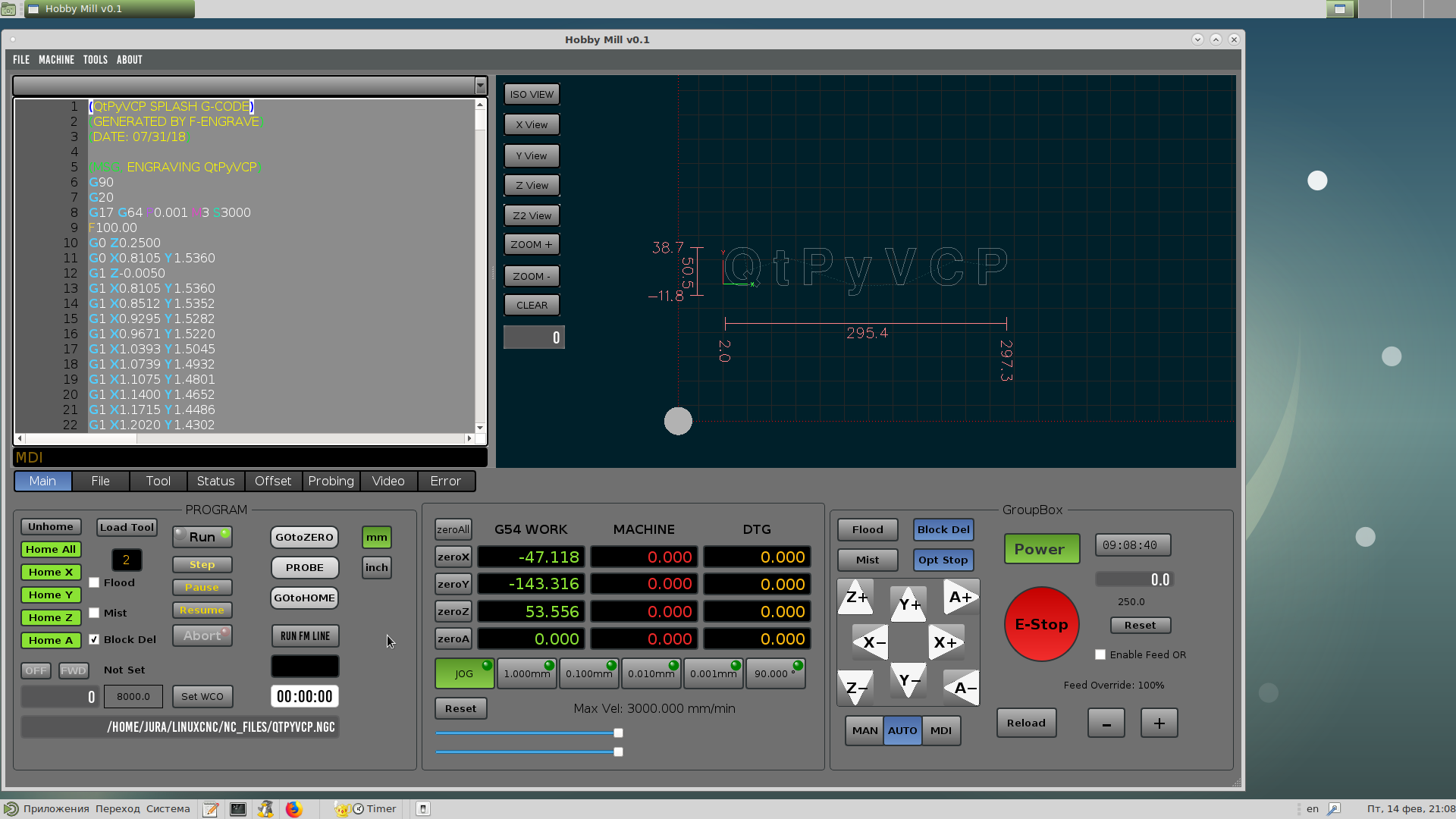Click GOtoZERO button
1456x819 pixels.
304,537
